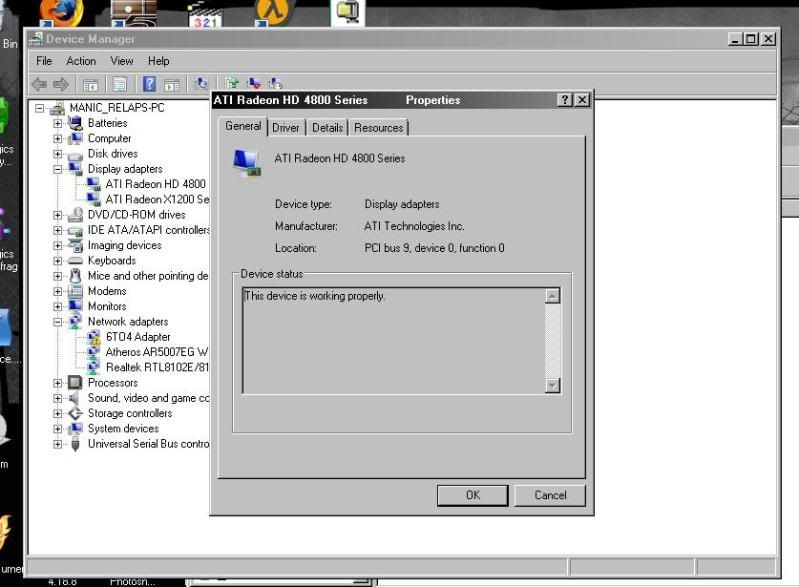This screenshot has width=799, height=587.
Task: Switch to the Details tab
Action: point(327,128)
